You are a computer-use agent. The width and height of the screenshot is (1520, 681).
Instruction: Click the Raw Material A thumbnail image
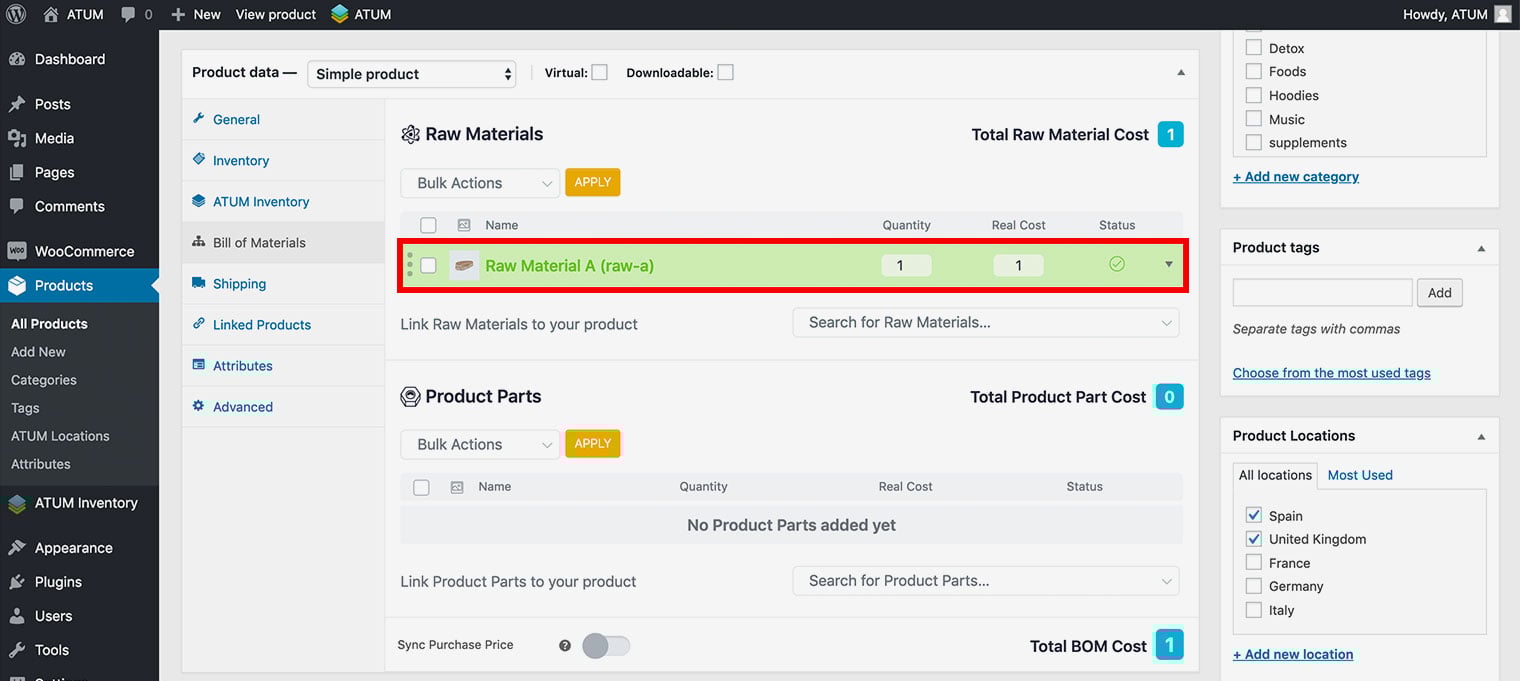tap(463, 266)
